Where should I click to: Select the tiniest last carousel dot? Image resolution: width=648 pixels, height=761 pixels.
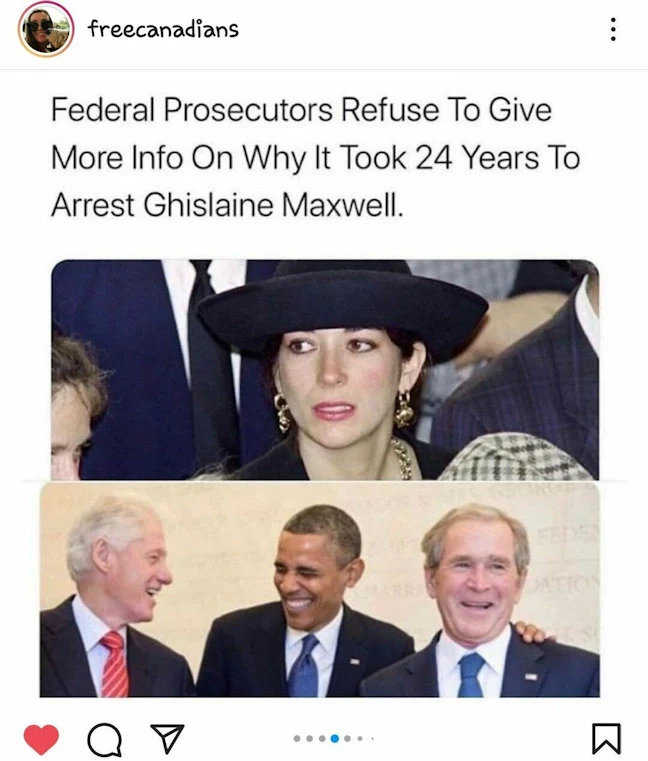(372, 739)
